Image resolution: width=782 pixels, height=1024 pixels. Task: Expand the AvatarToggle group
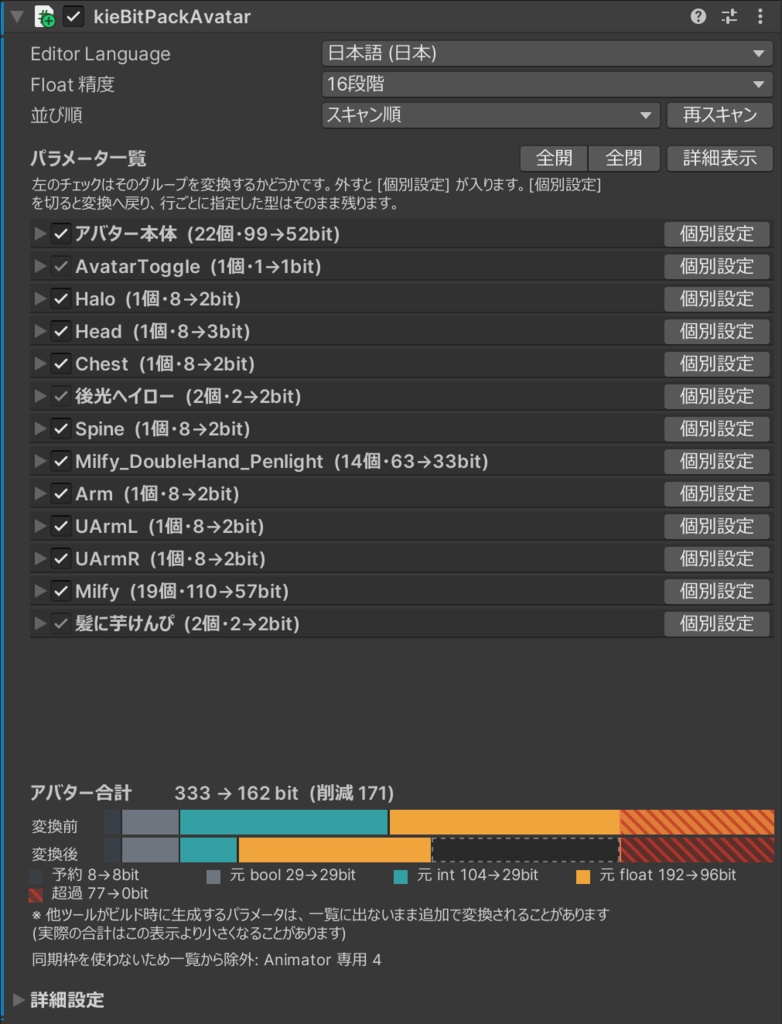40,266
